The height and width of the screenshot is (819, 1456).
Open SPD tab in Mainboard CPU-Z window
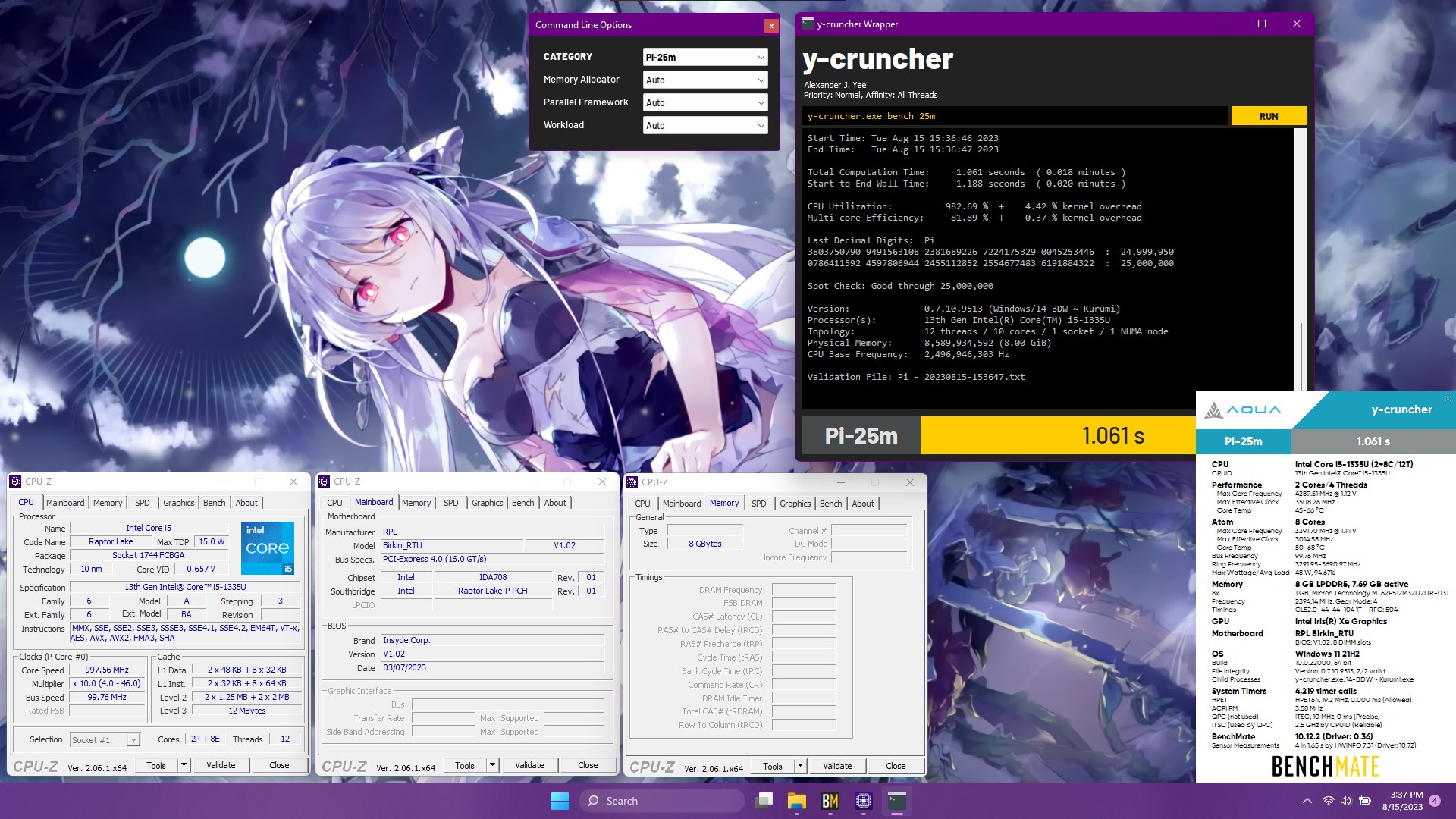click(451, 503)
